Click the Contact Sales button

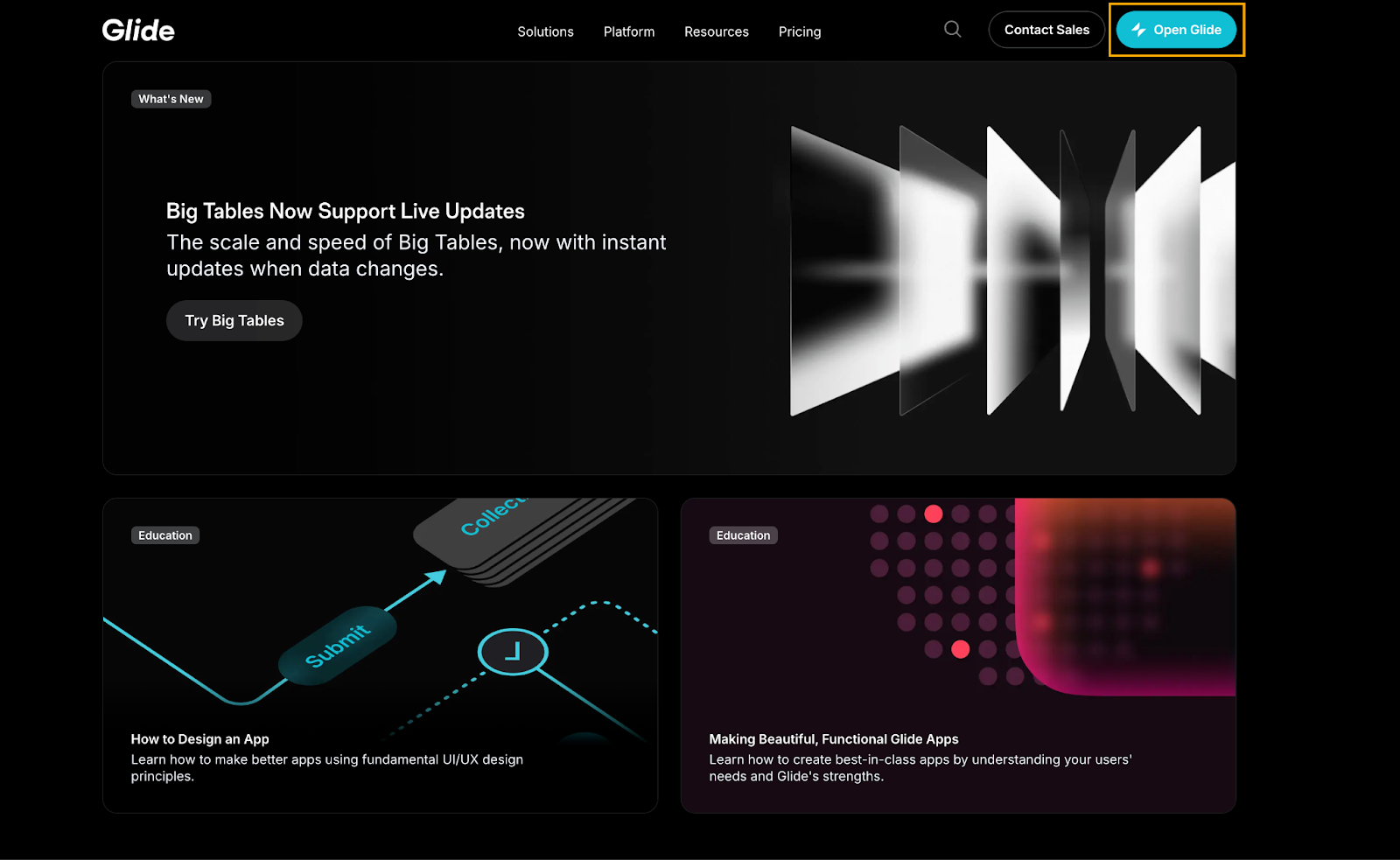point(1046,30)
